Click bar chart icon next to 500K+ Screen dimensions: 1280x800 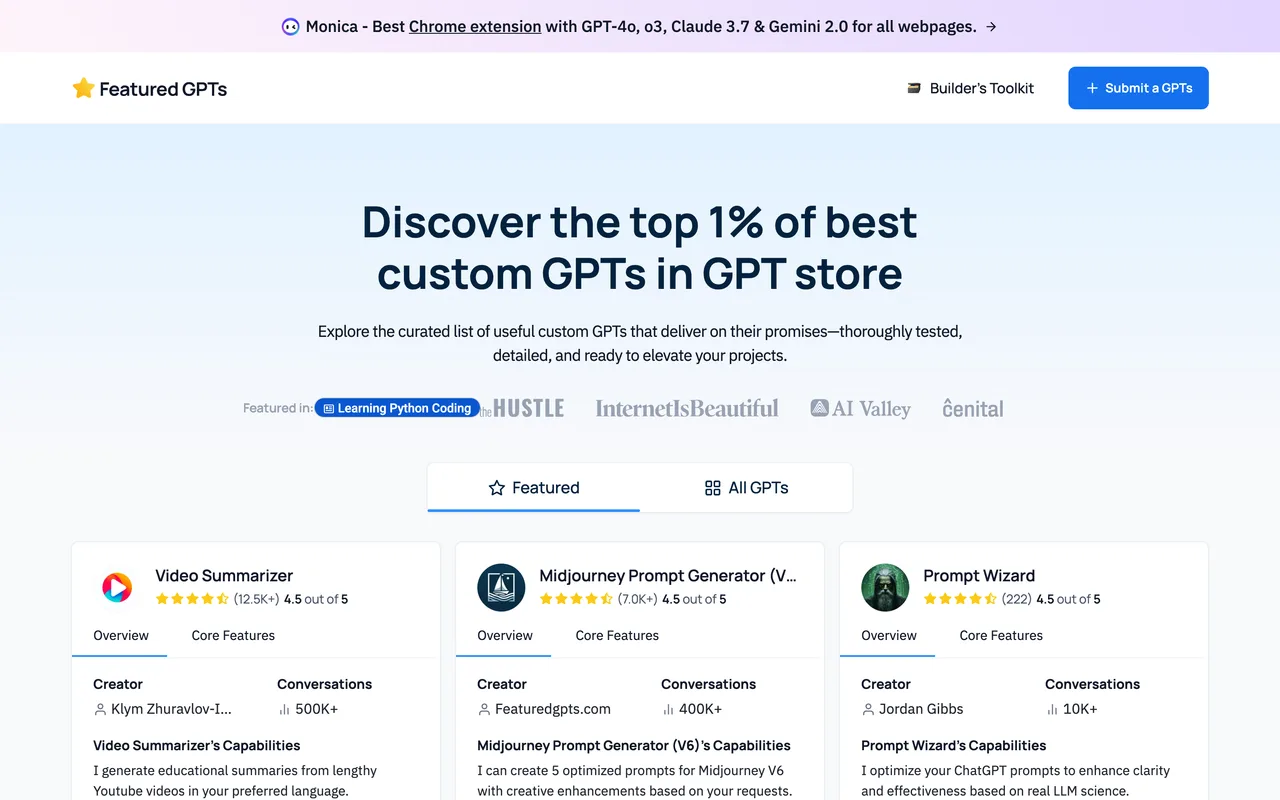click(284, 709)
